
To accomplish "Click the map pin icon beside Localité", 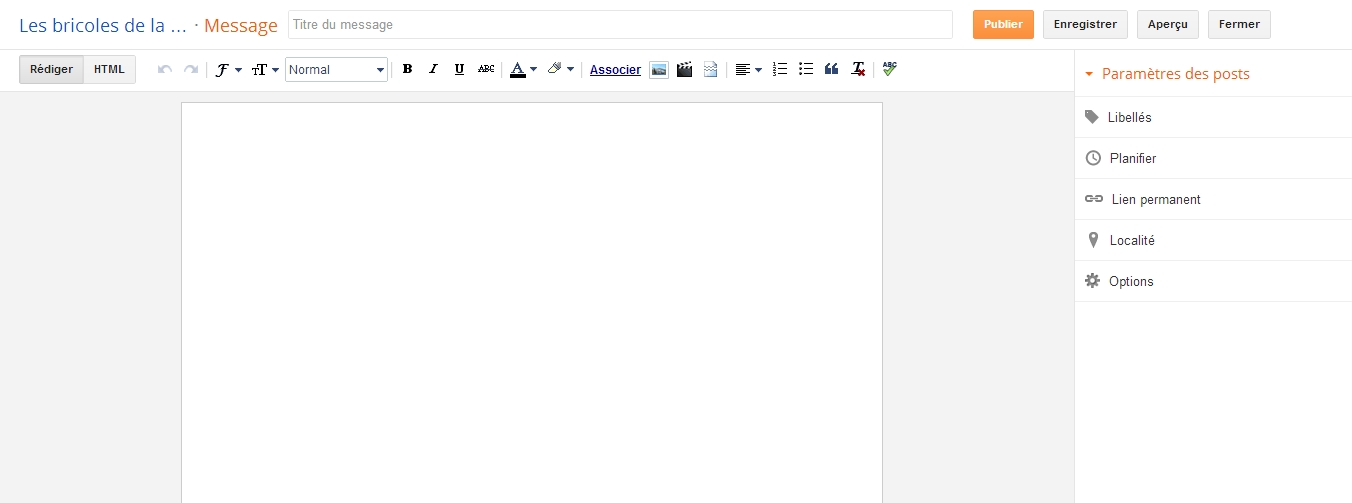I will pyautogui.click(x=1093, y=240).
